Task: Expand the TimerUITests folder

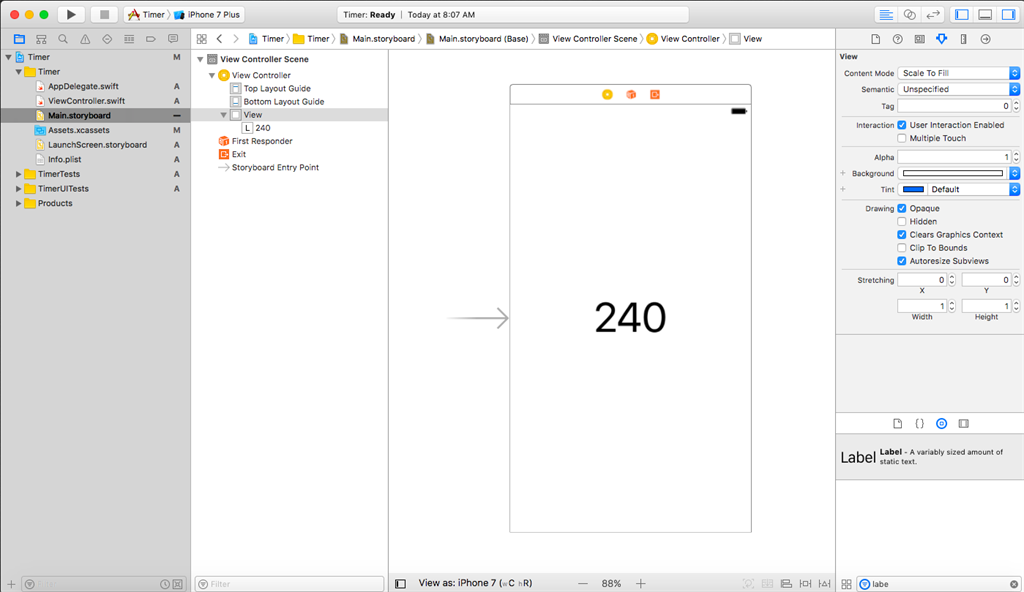Action: (x=18, y=189)
